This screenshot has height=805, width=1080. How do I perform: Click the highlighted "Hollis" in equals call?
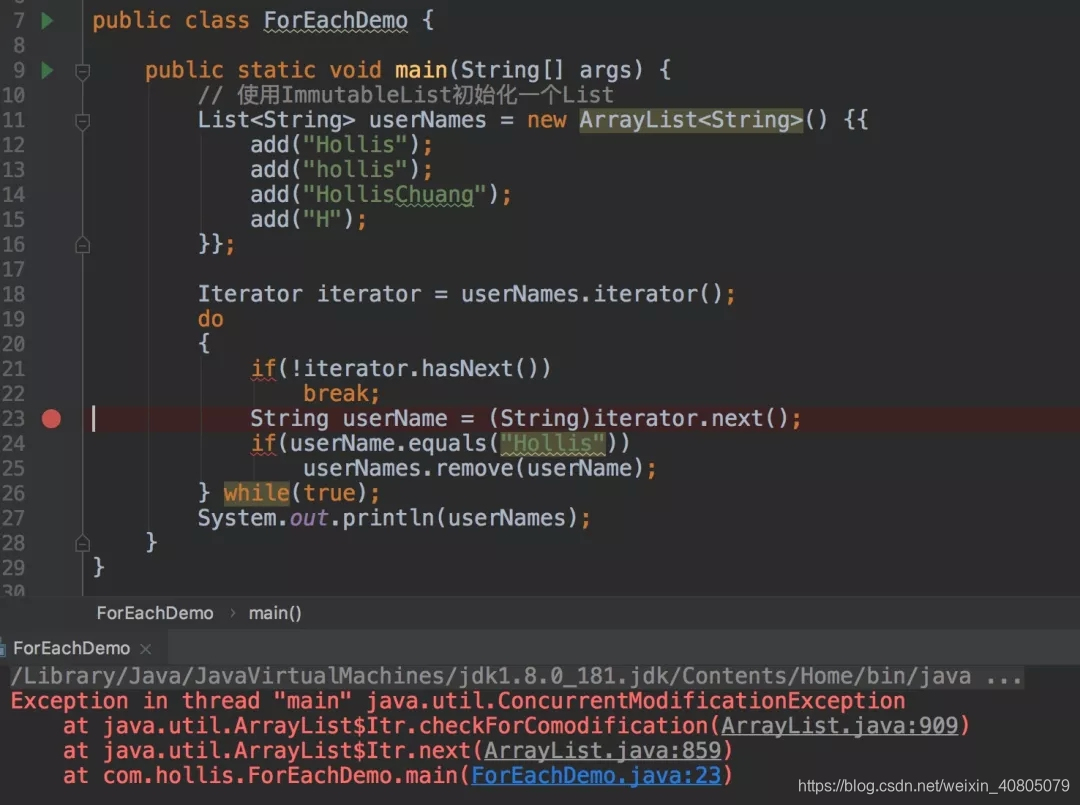click(552, 443)
